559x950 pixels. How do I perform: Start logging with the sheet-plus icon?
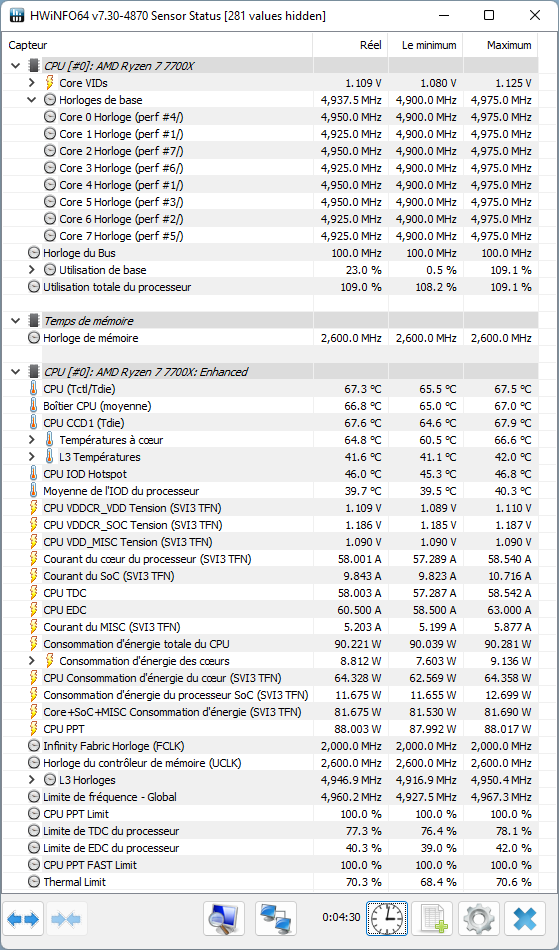tap(432, 919)
